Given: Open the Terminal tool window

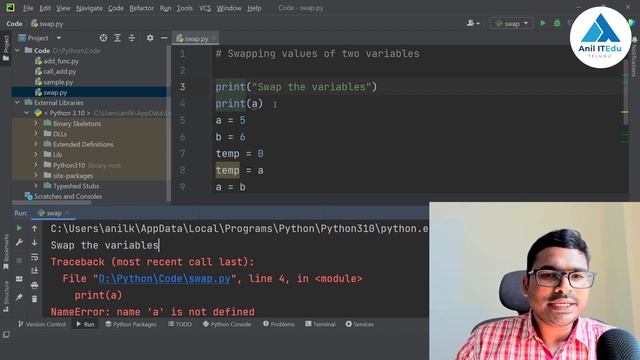Looking at the screenshot, I should [320, 324].
